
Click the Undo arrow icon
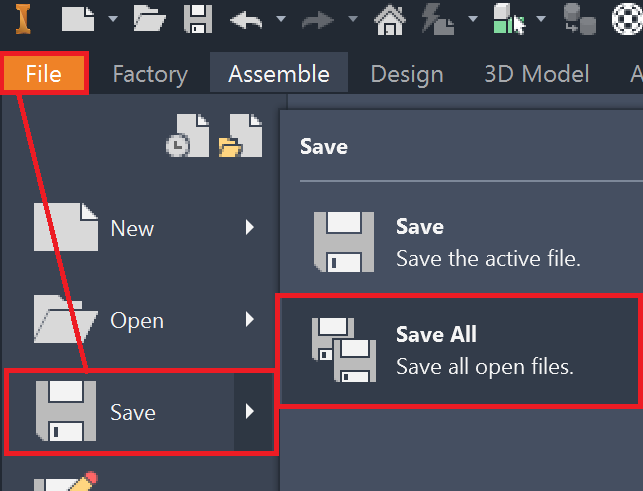point(247,18)
